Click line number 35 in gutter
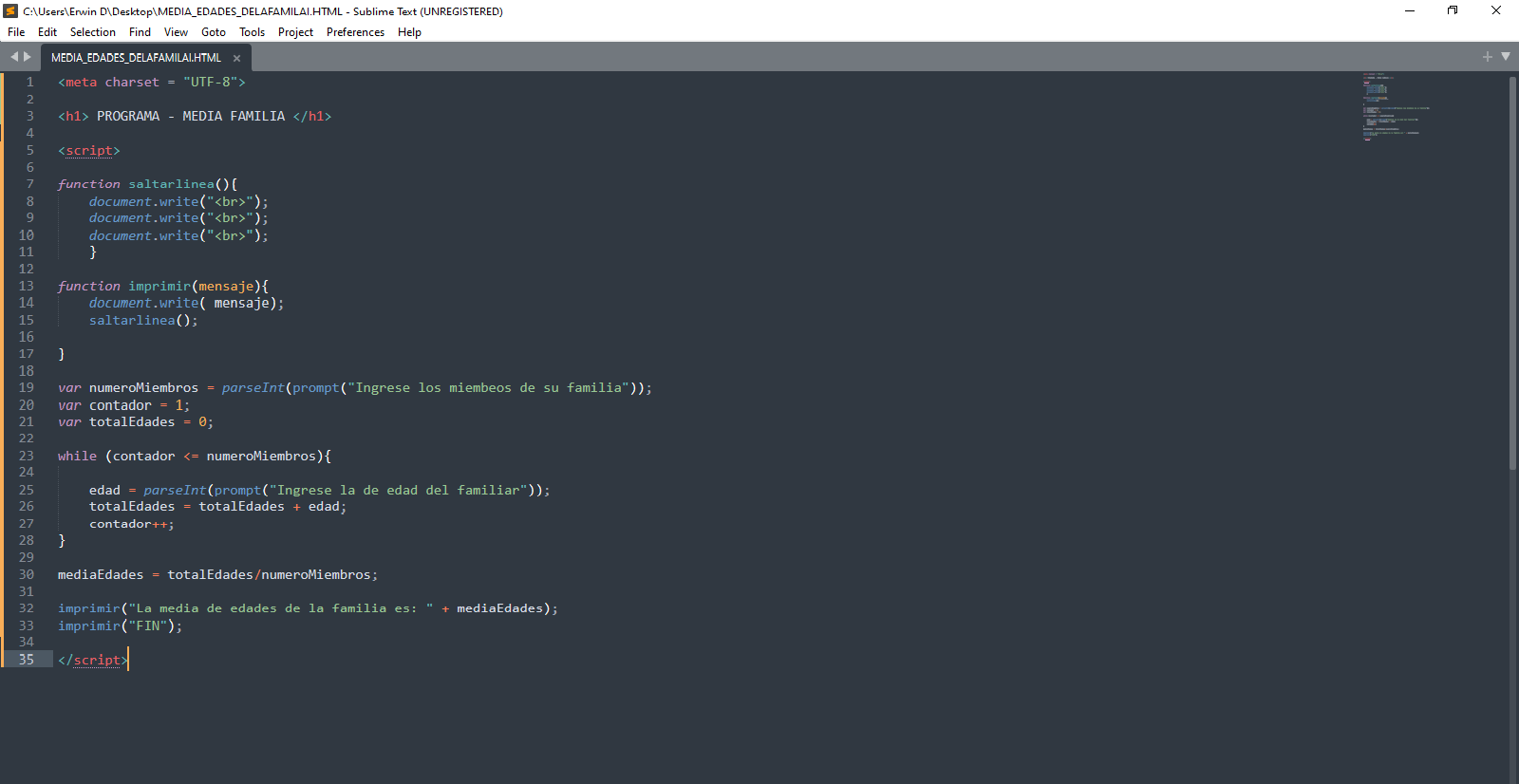Viewport: 1519px width, 784px height. coord(26,660)
